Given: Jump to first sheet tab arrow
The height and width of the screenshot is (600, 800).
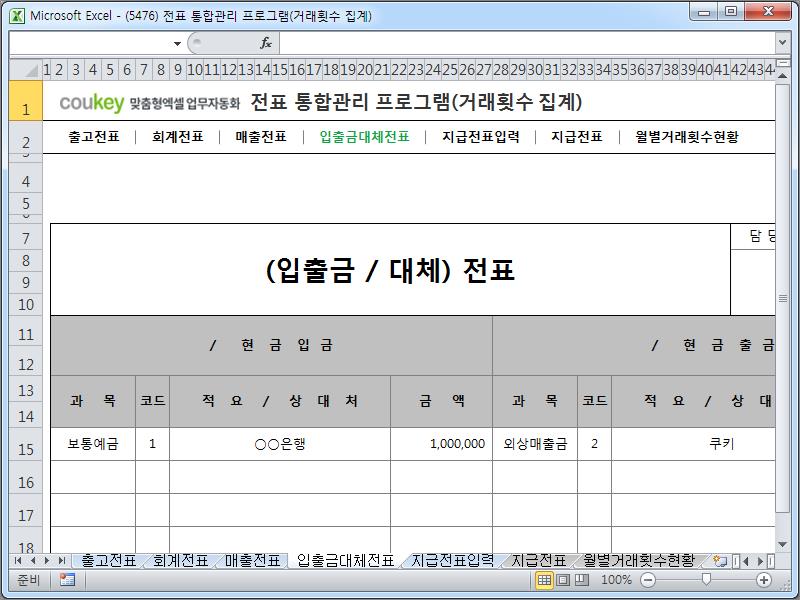Looking at the screenshot, I should 18,561.
